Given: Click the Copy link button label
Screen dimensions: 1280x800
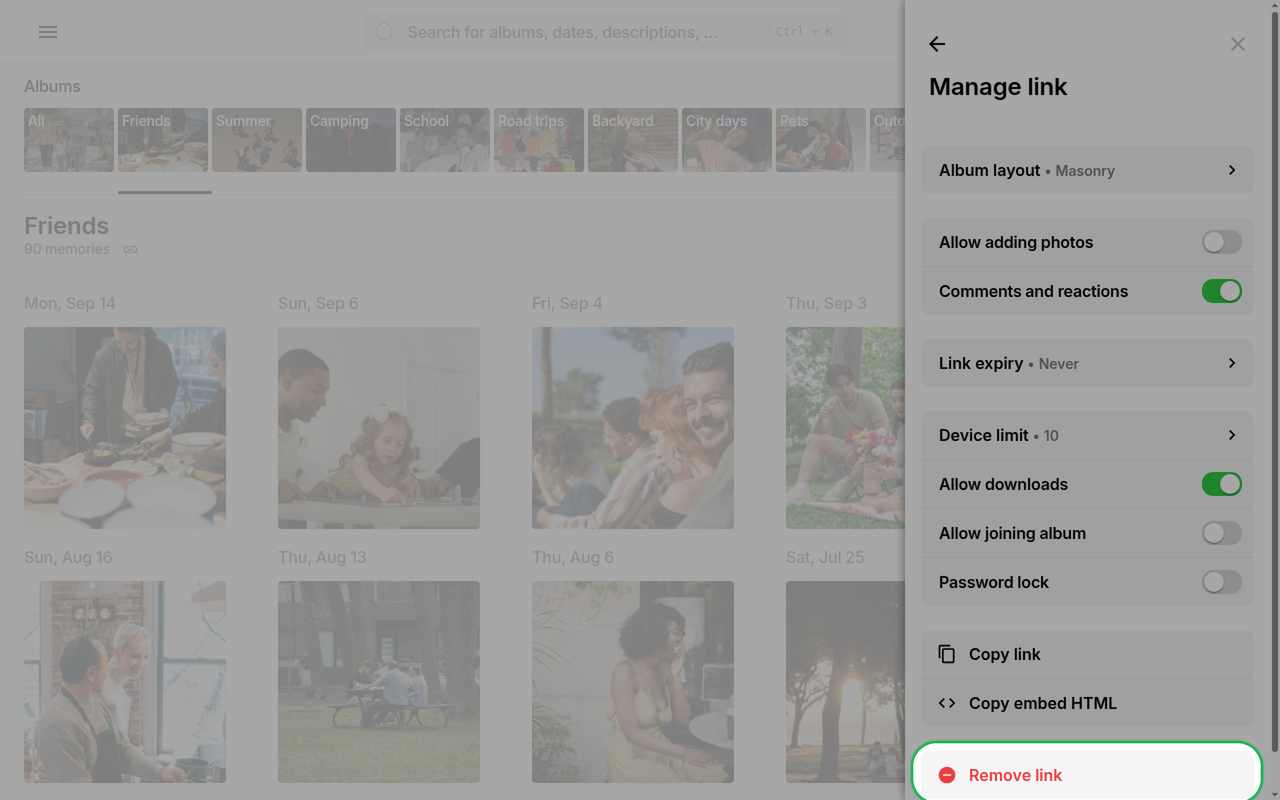Looking at the screenshot, I should [1005, 654].
